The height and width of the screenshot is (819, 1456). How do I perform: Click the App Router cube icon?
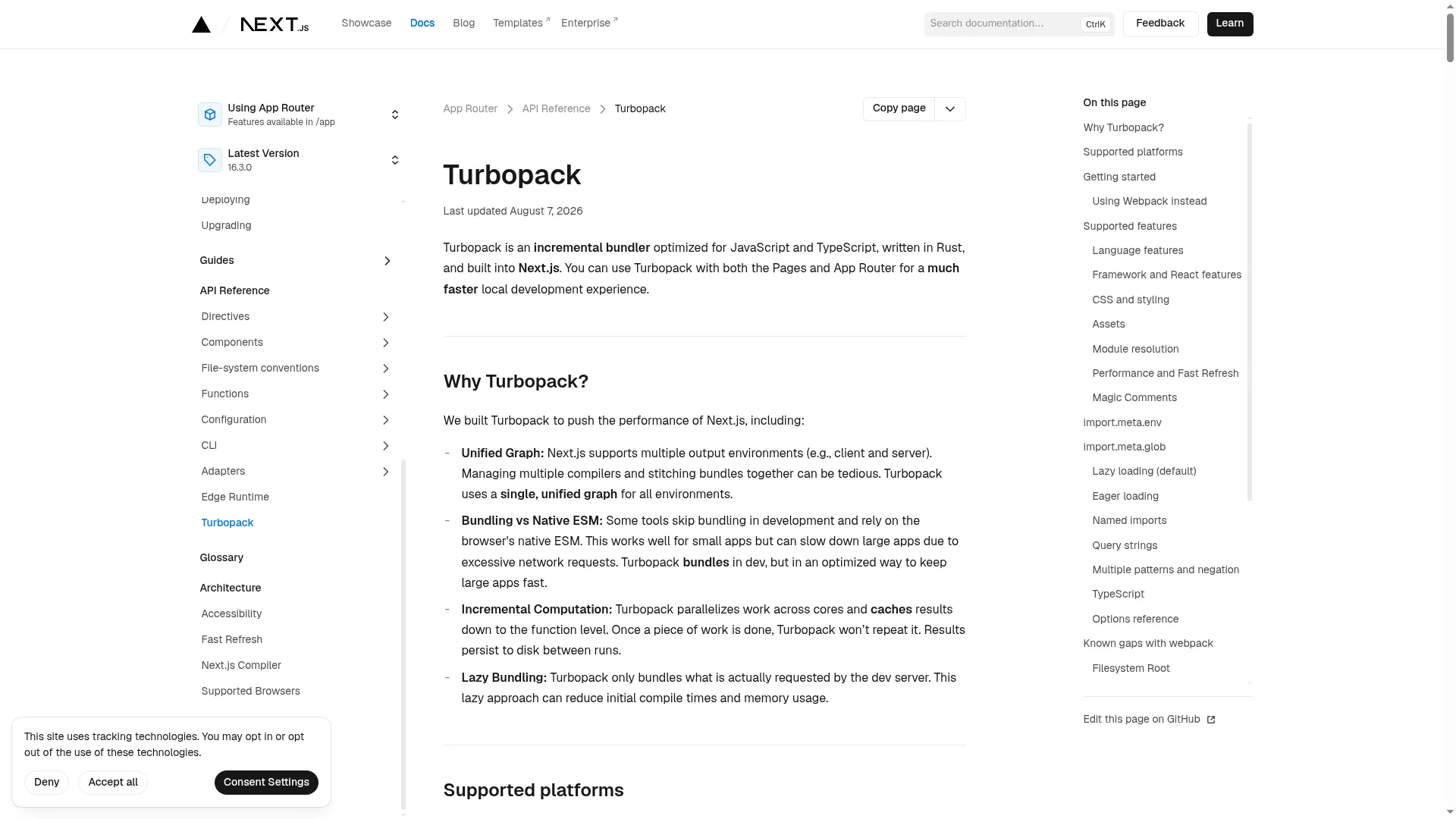[x=210, y=115]
